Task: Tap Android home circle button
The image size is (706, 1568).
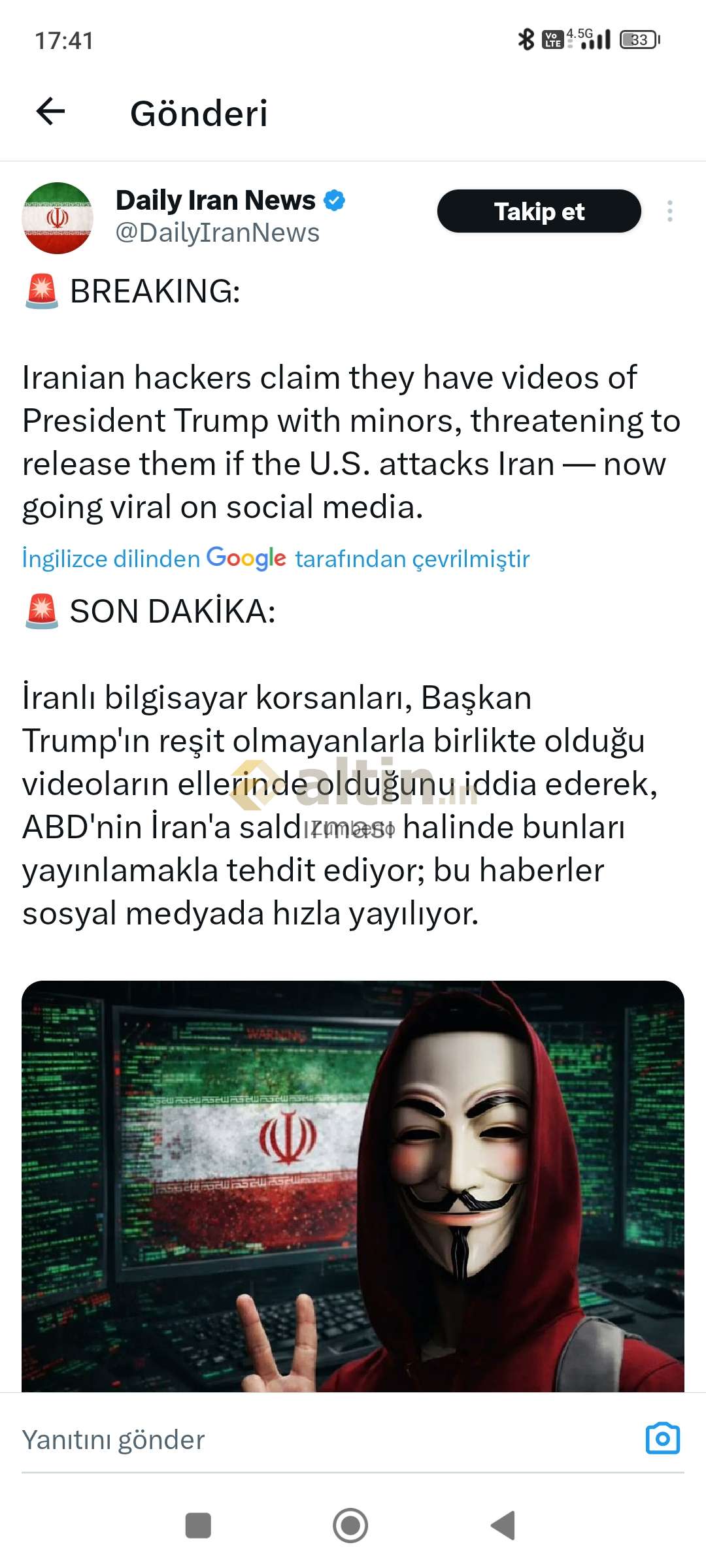Action: click(350, 1526)
